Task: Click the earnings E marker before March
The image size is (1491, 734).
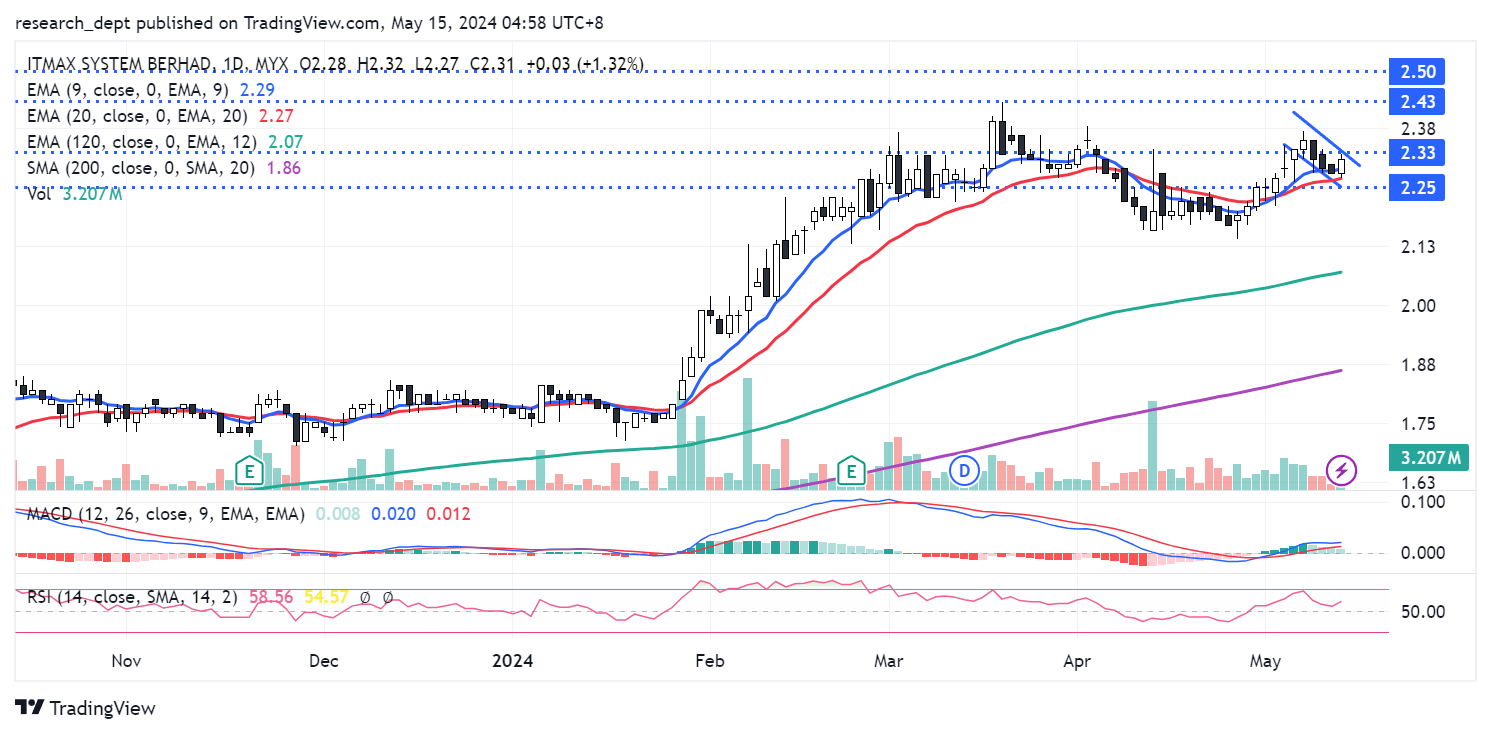Action: point(851,470)
